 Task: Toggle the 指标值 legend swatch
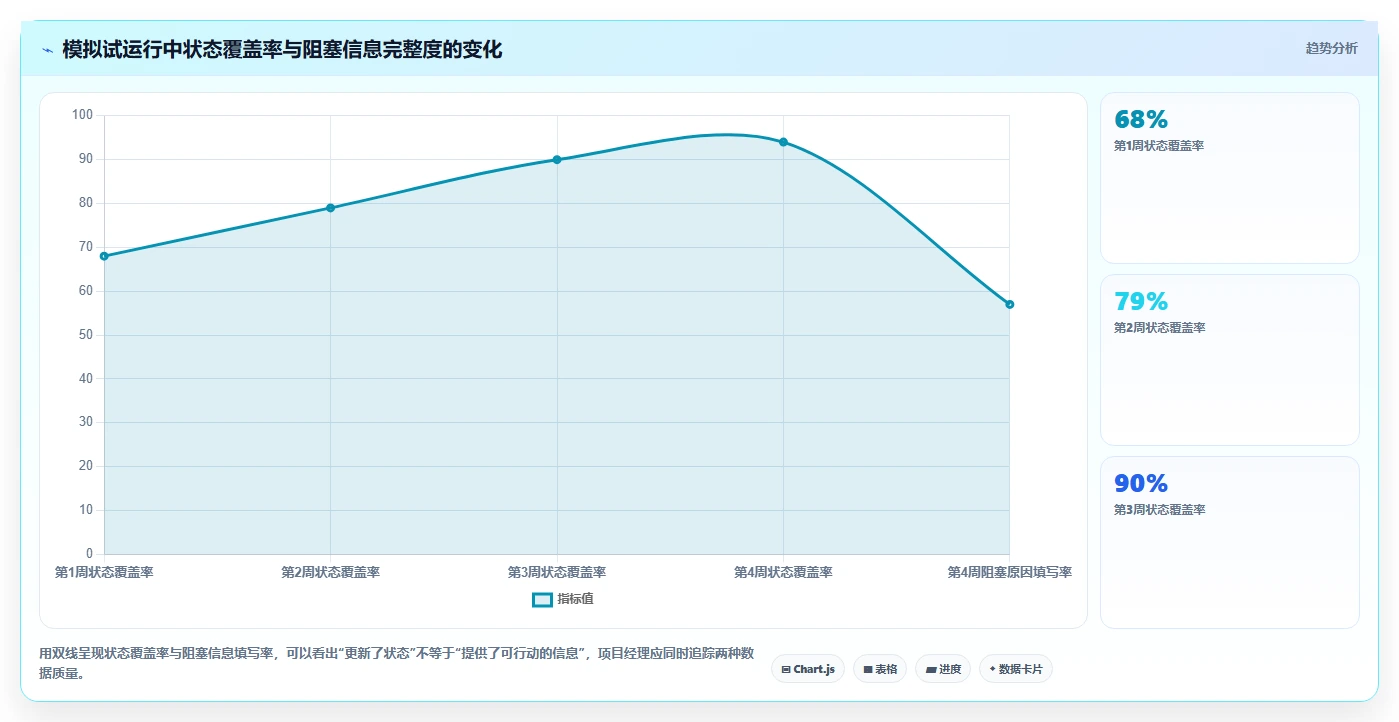(542, 599)
